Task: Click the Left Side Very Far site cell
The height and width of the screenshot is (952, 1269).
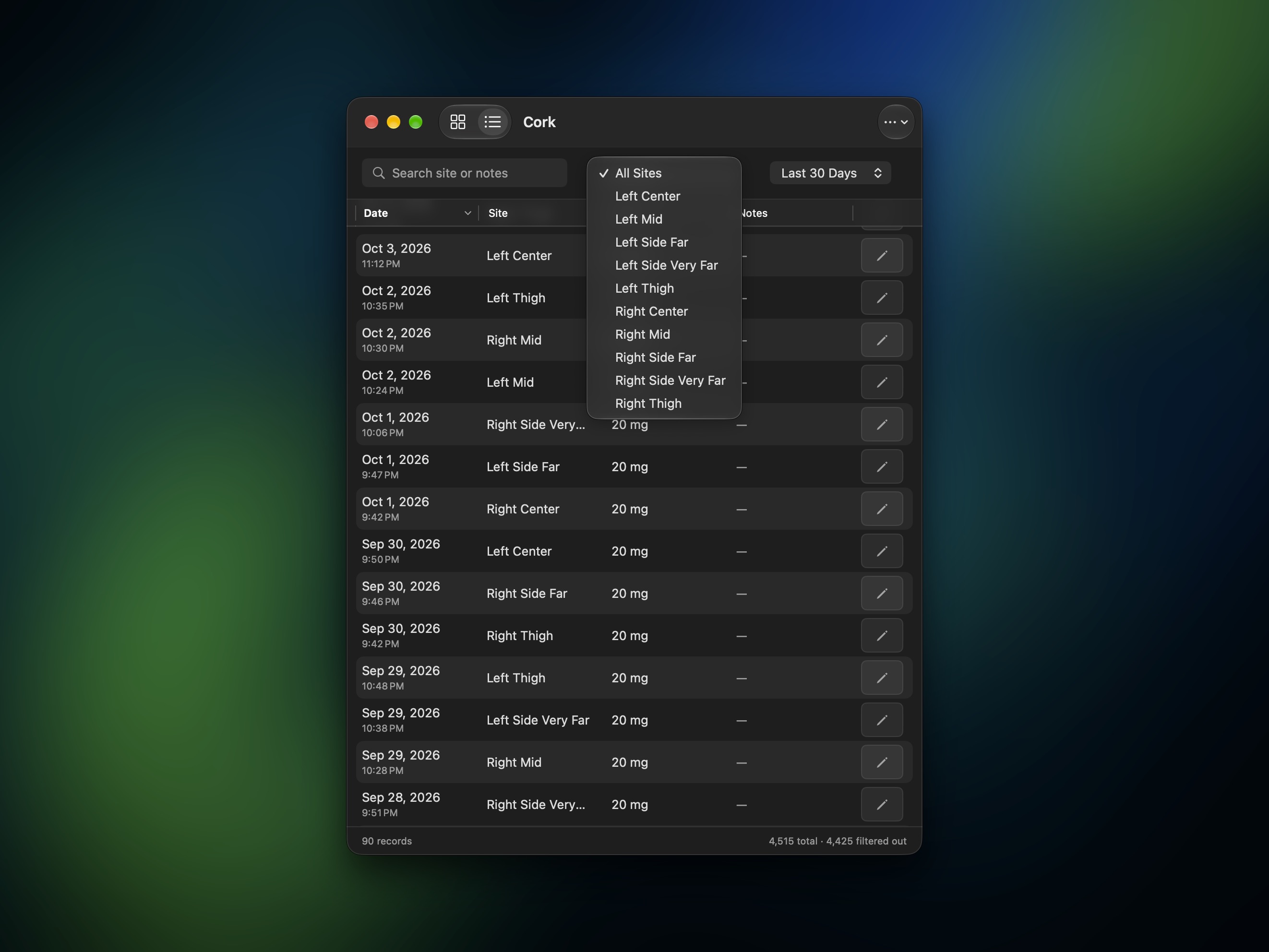Action: point(538,720)
